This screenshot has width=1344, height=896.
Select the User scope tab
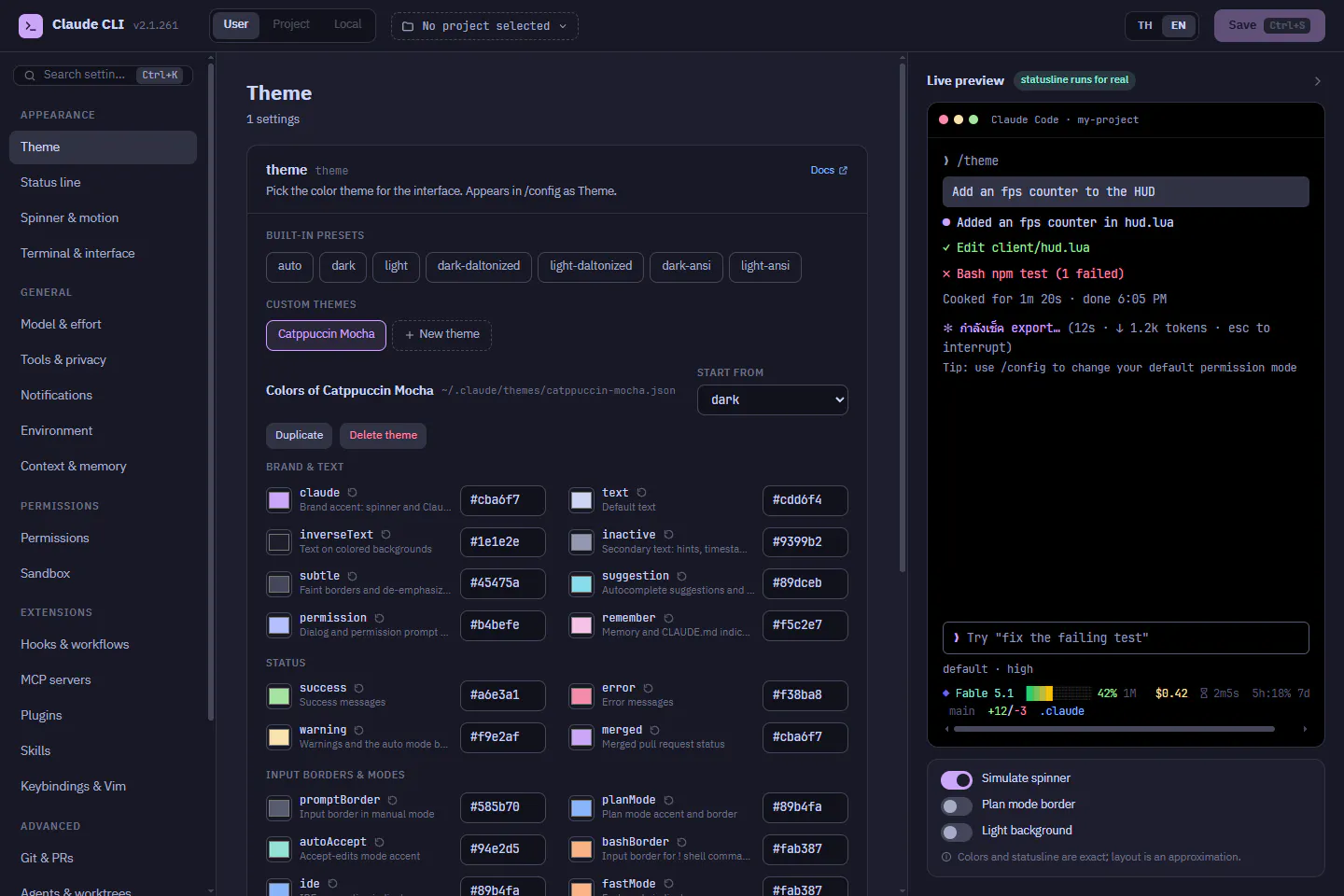(x=236, y=24)
